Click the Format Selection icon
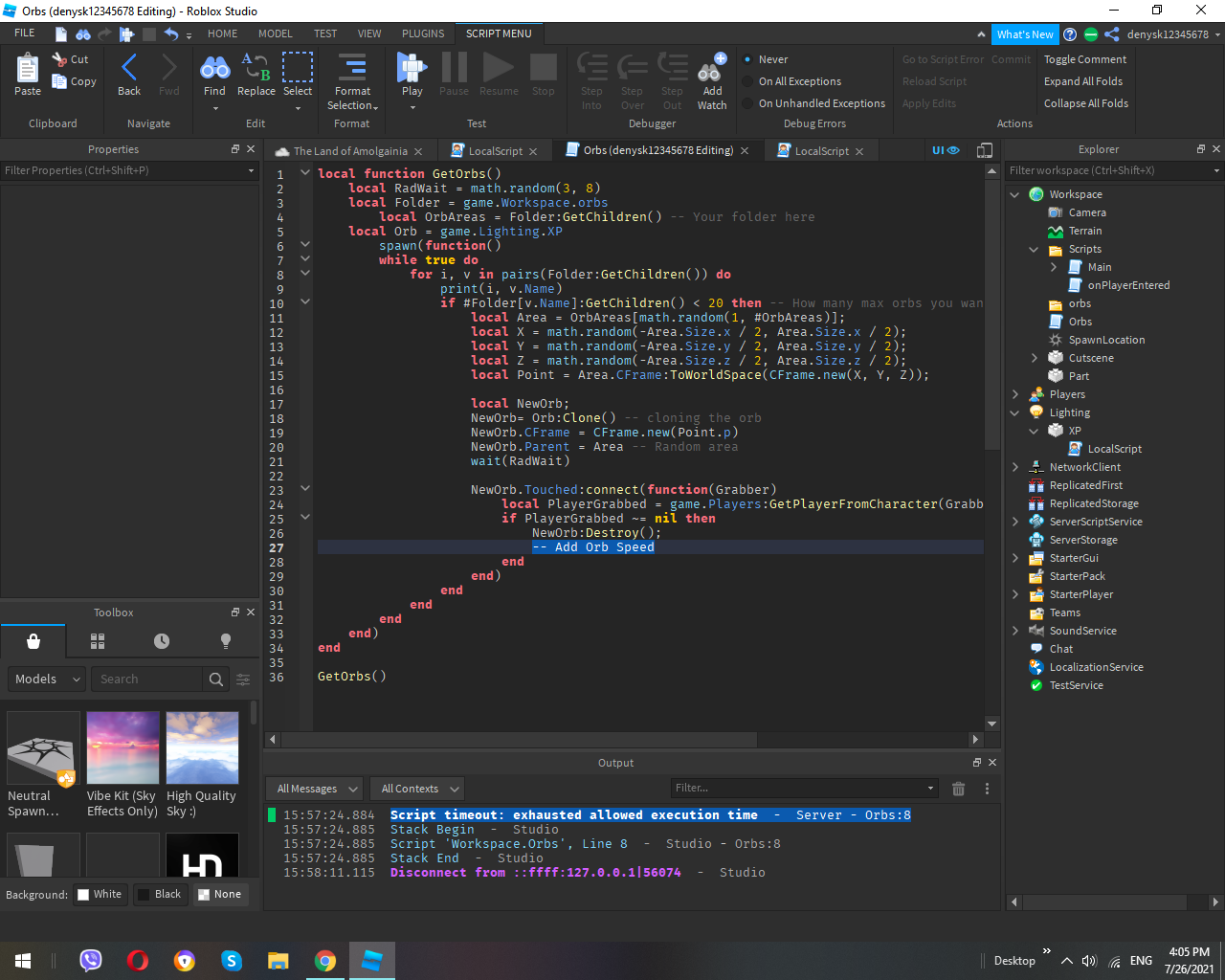Screen dimensions: 1225x980 point(352,69)
